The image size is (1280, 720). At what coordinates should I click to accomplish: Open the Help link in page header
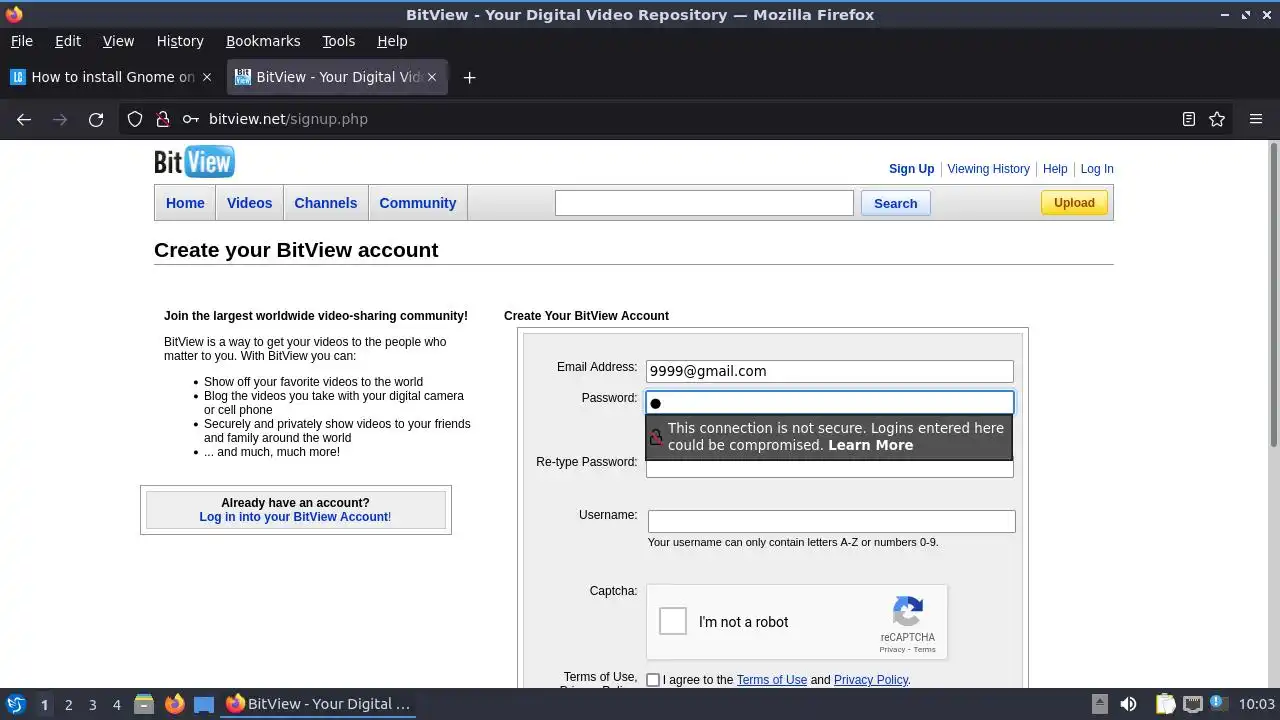[1055, 169]
